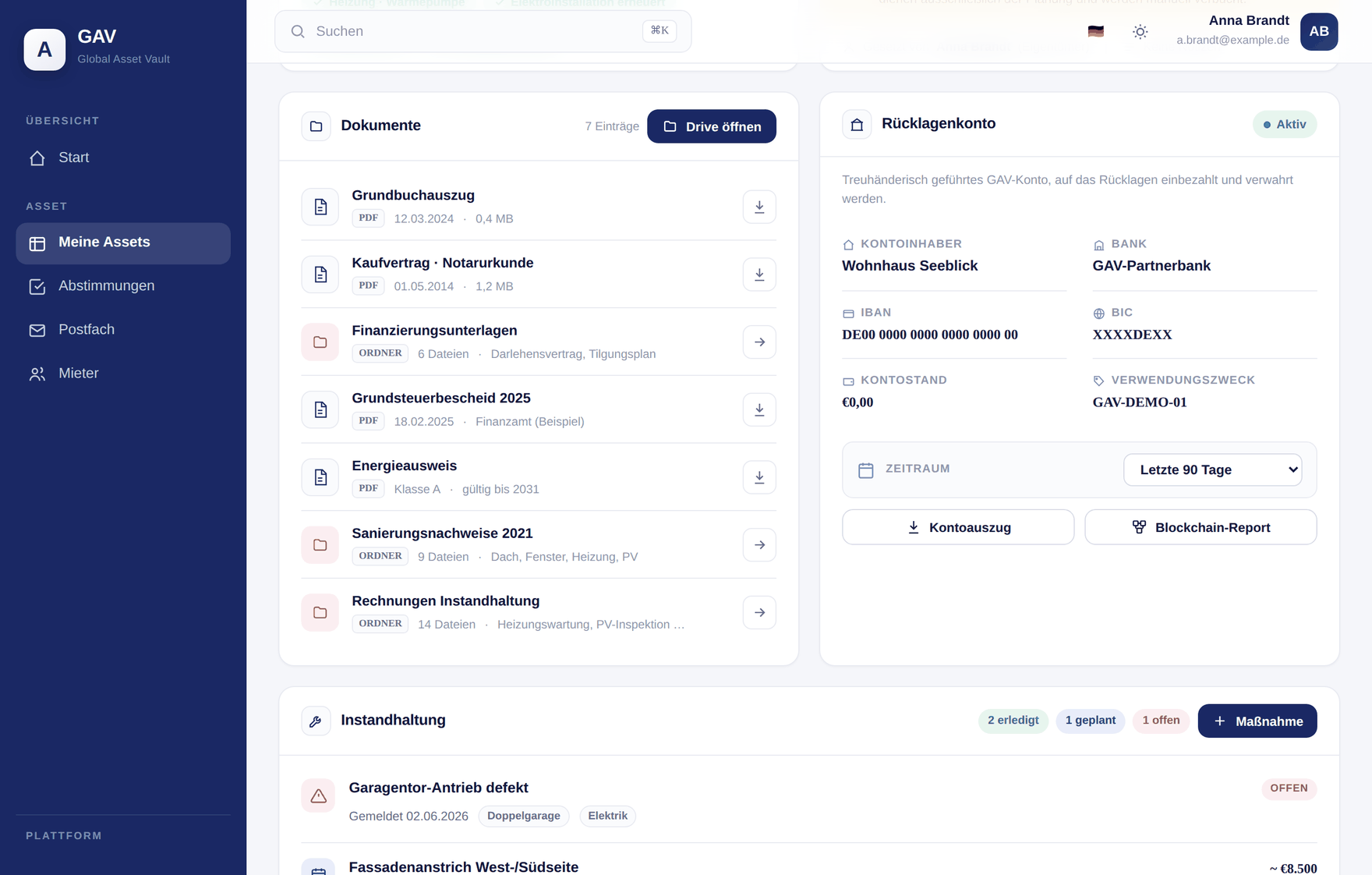Screen dimensions: 1372x875
Task: Click a.brandt@example.de email text
Action: pos(1232,40)
